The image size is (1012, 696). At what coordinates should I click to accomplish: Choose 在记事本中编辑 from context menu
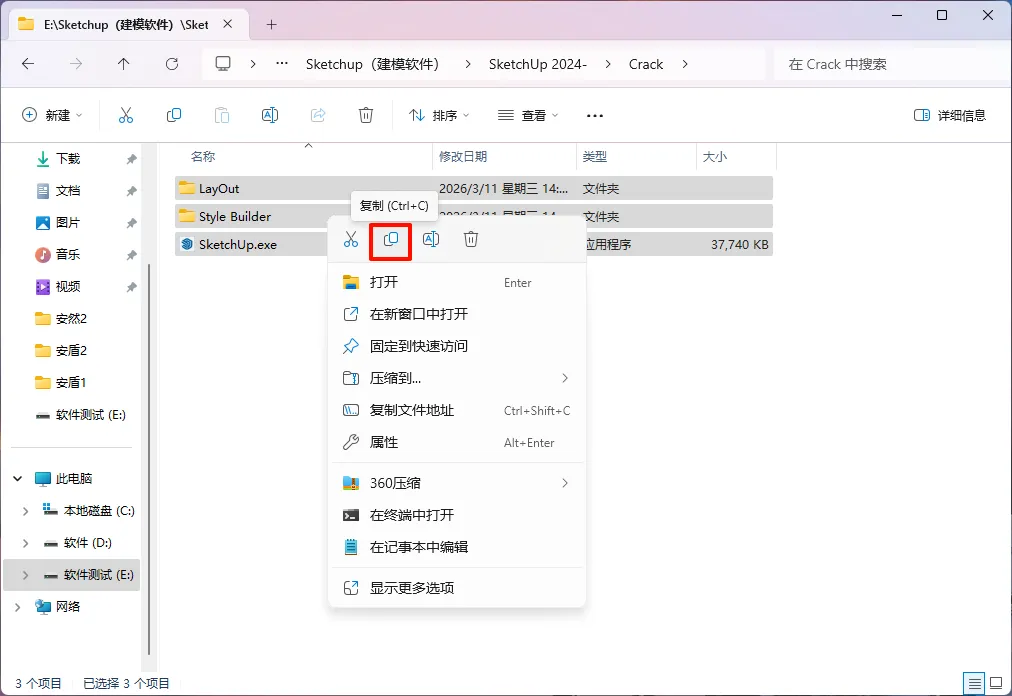coord(457,548)
